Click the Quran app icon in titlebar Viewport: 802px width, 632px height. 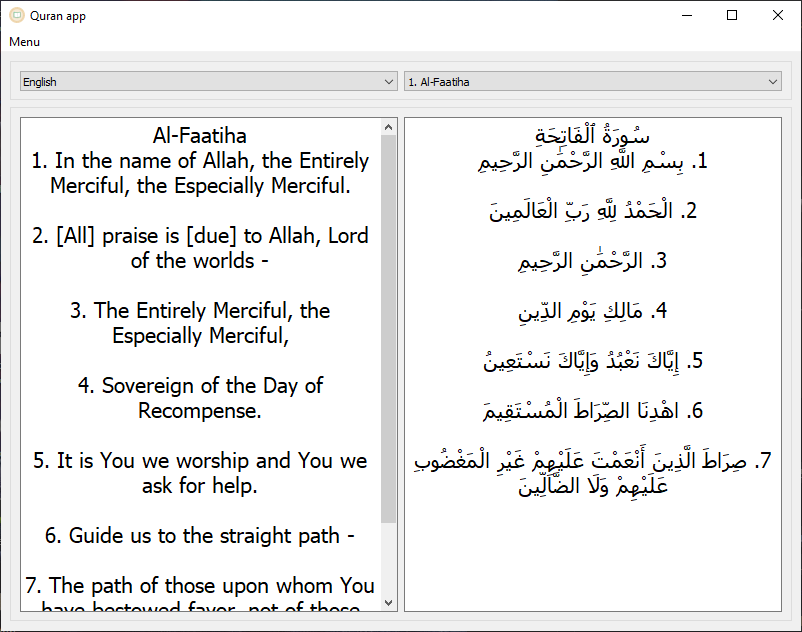(15, 15)
